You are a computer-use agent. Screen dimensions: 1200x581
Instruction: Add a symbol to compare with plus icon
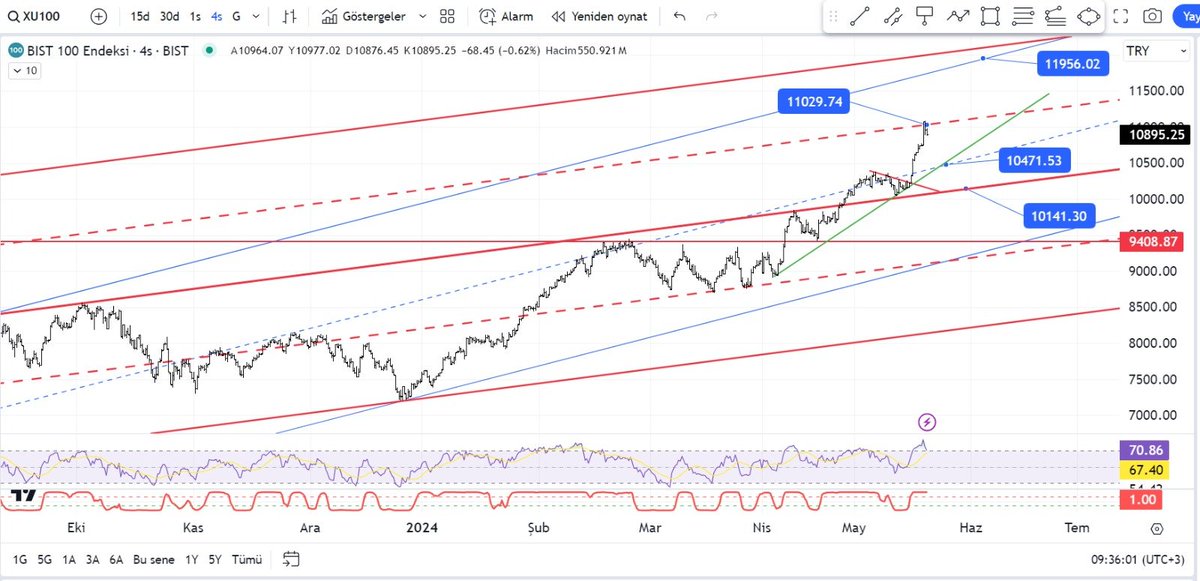point(98,16)
